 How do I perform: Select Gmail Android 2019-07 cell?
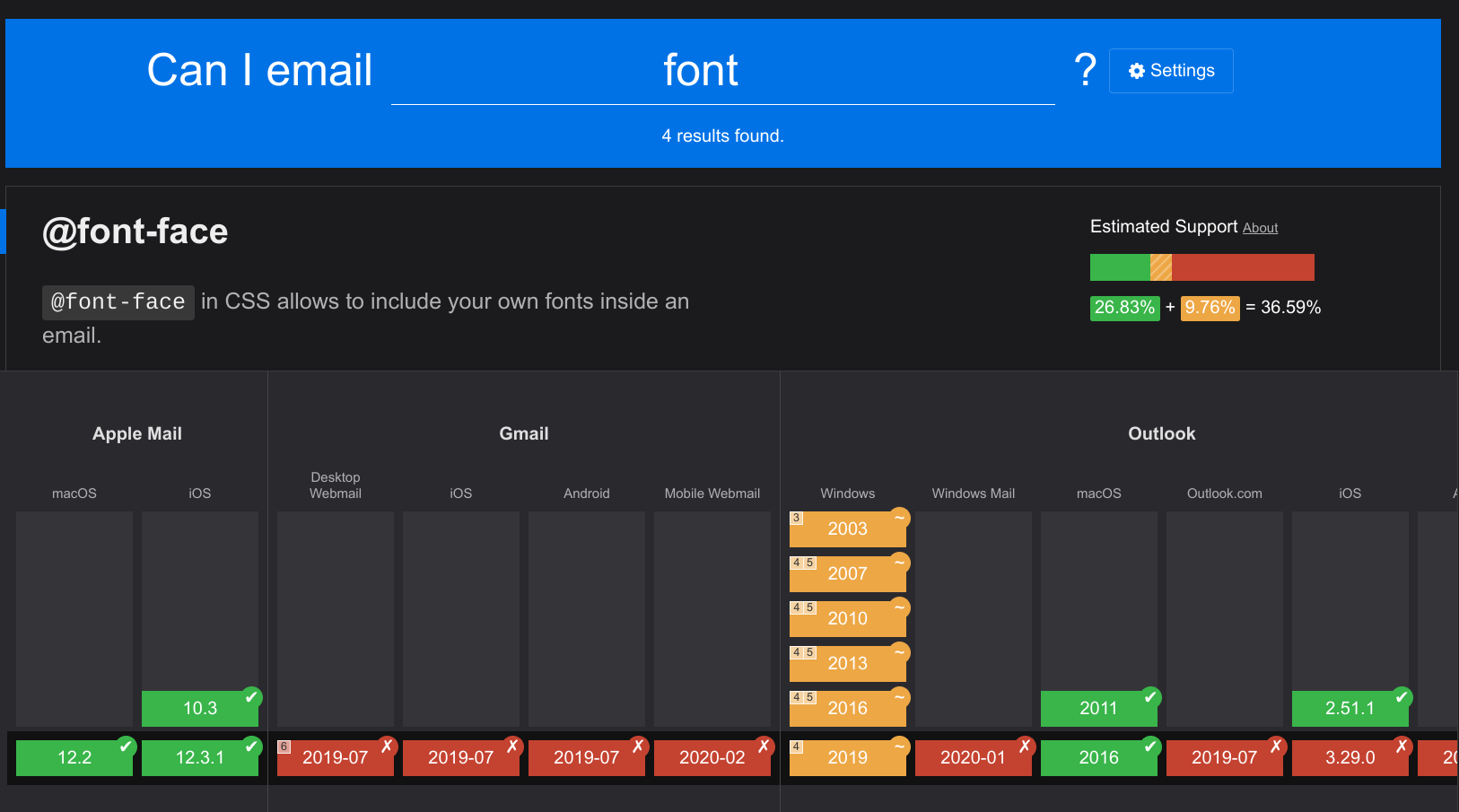tap(587, 757)
